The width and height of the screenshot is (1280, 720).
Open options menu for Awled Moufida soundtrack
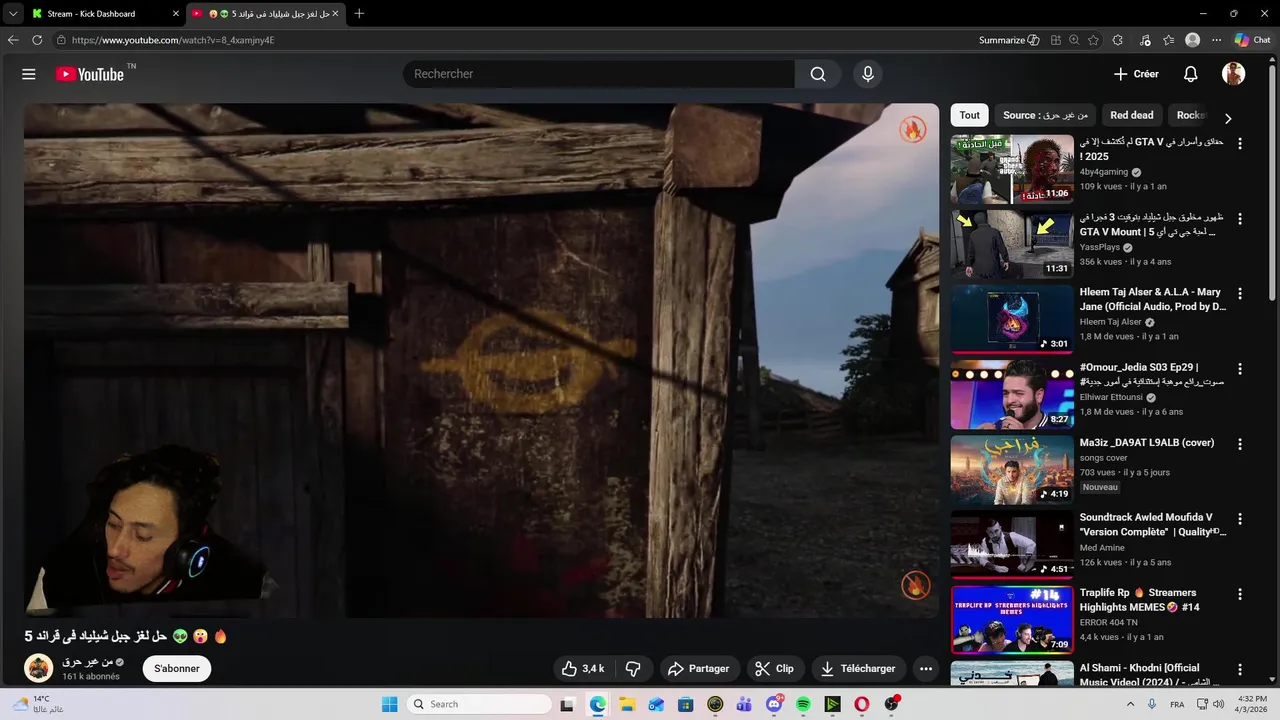(x=1240, y=519)
